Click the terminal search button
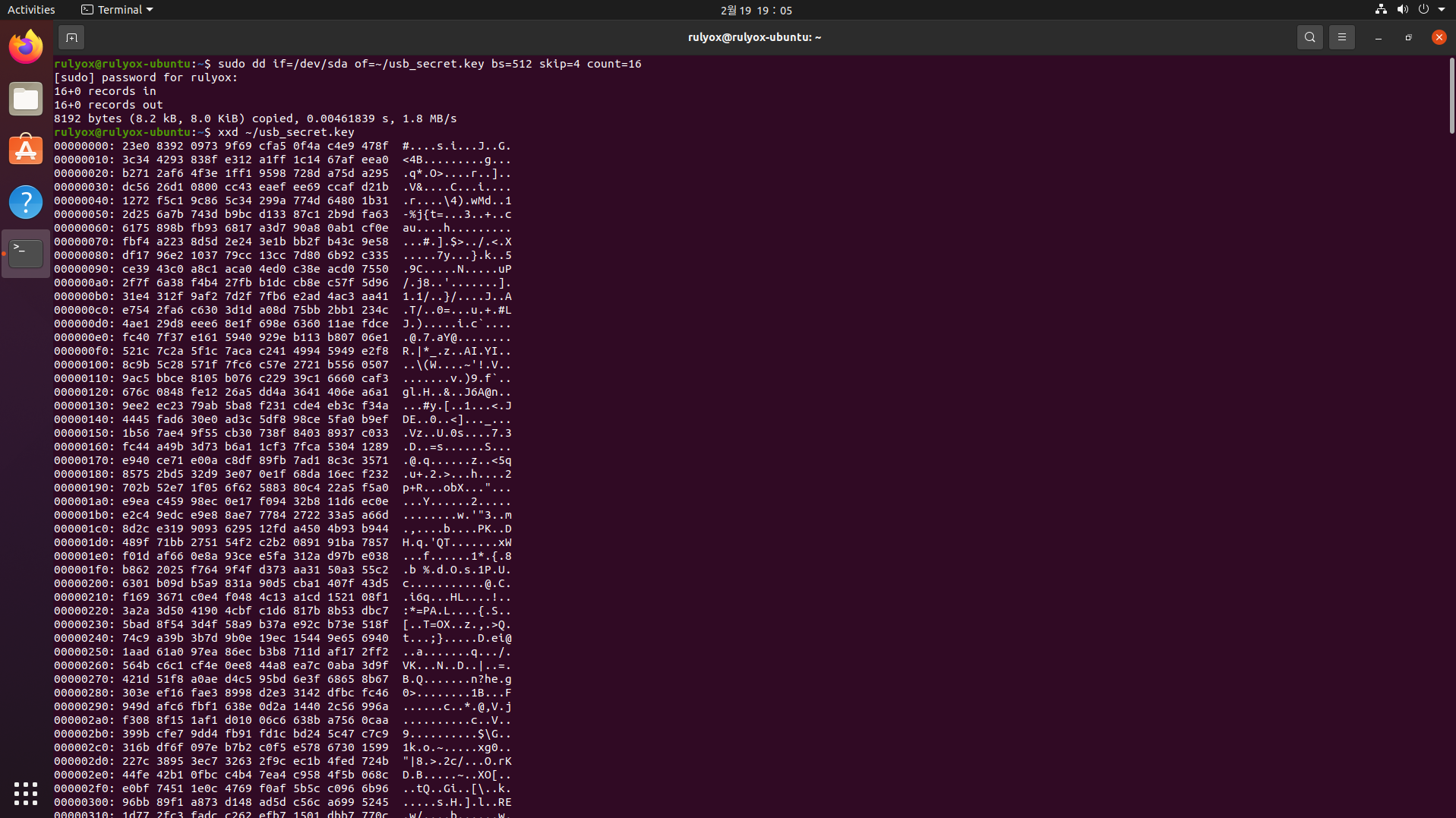 pyautogui.click(x=1309, y=37)
